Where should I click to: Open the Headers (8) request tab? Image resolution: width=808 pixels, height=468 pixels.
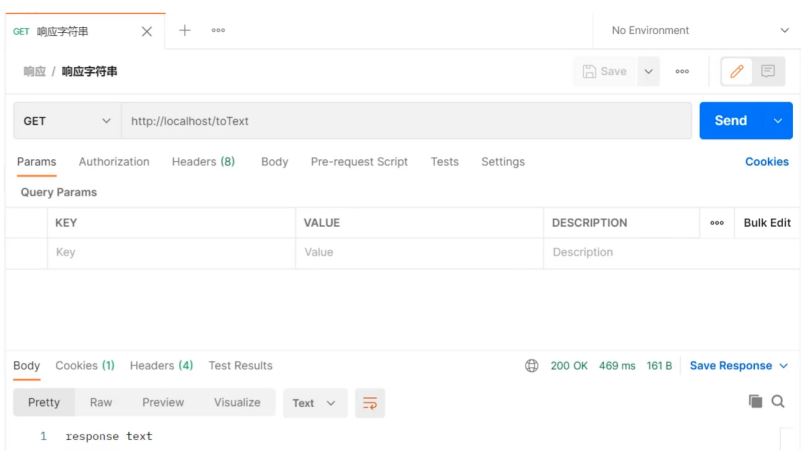[203, 162]
